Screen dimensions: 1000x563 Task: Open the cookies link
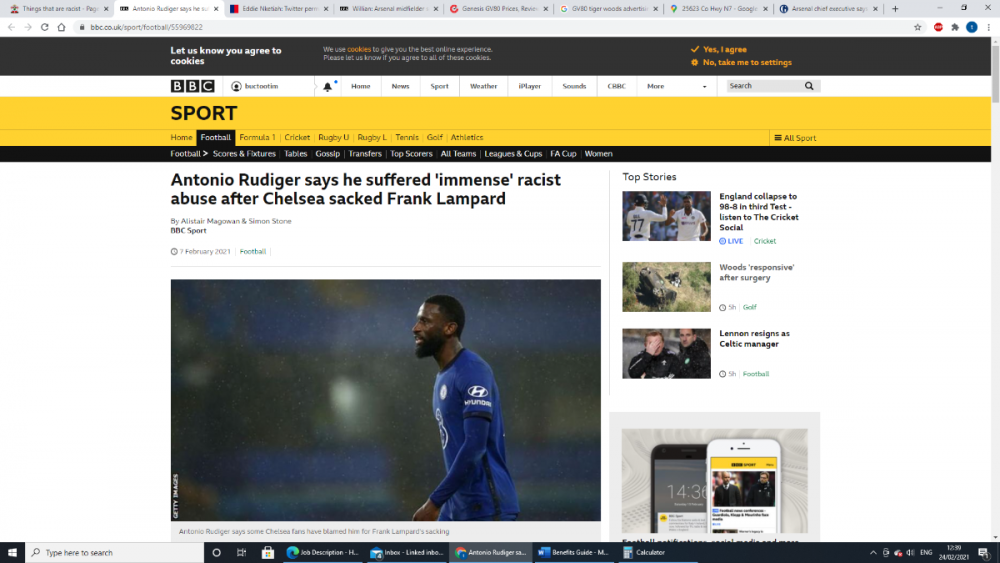pyautogui.click(x=358, y=49)
